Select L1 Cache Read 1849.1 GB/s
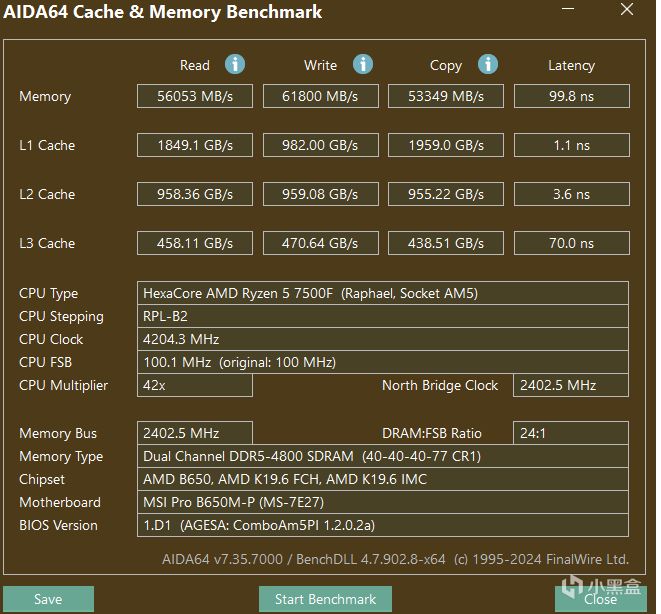The width and height of the screenshot is (661, 614). click(195, 145)
